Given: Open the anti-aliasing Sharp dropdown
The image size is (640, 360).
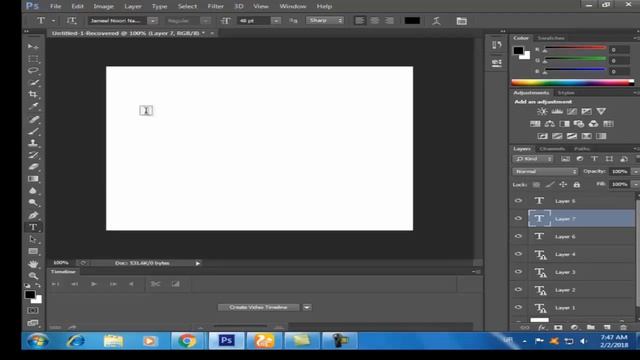Looking at the screenshot, I should point(325,20).
